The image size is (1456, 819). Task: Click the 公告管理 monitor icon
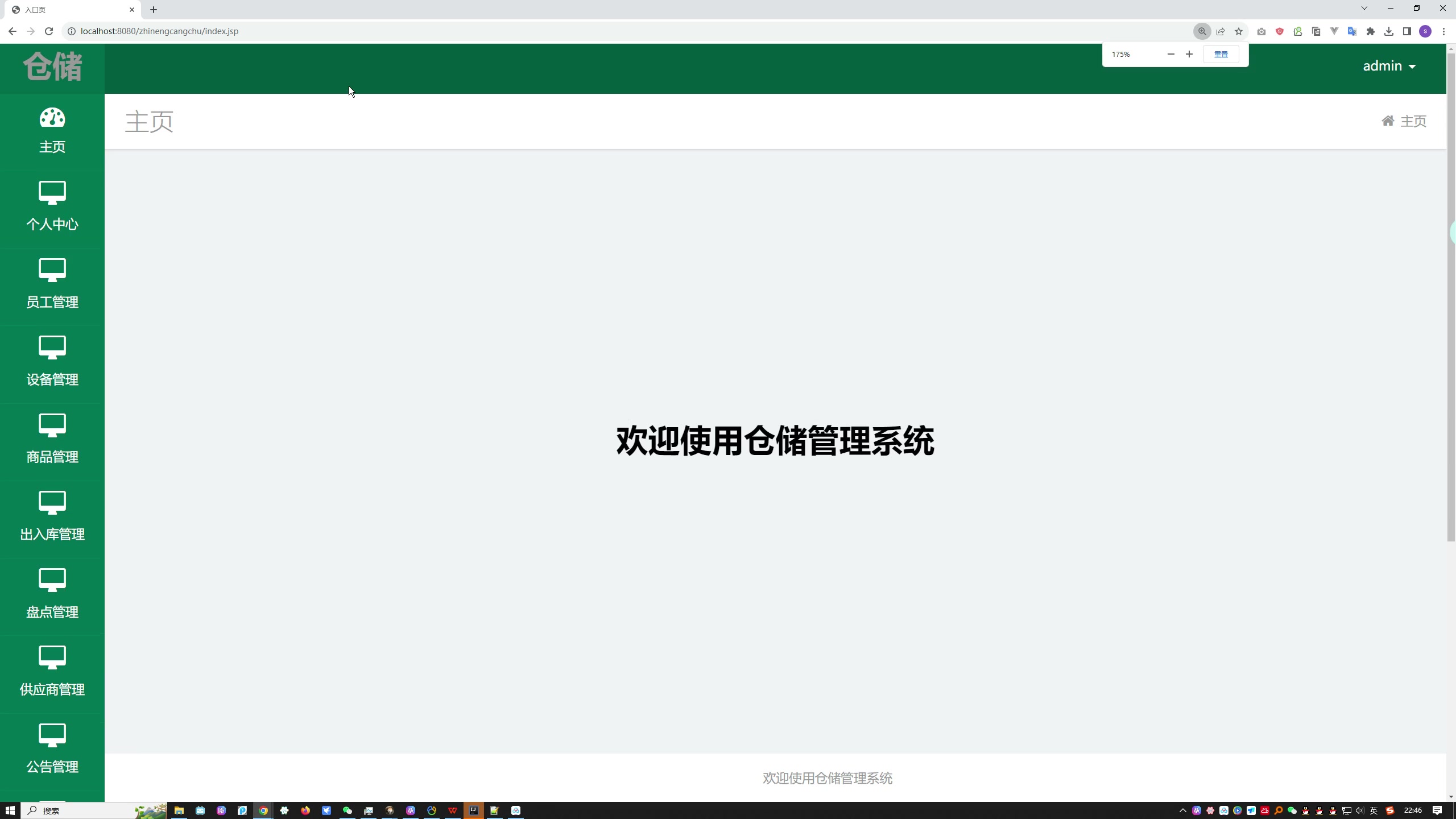[52, 735]
